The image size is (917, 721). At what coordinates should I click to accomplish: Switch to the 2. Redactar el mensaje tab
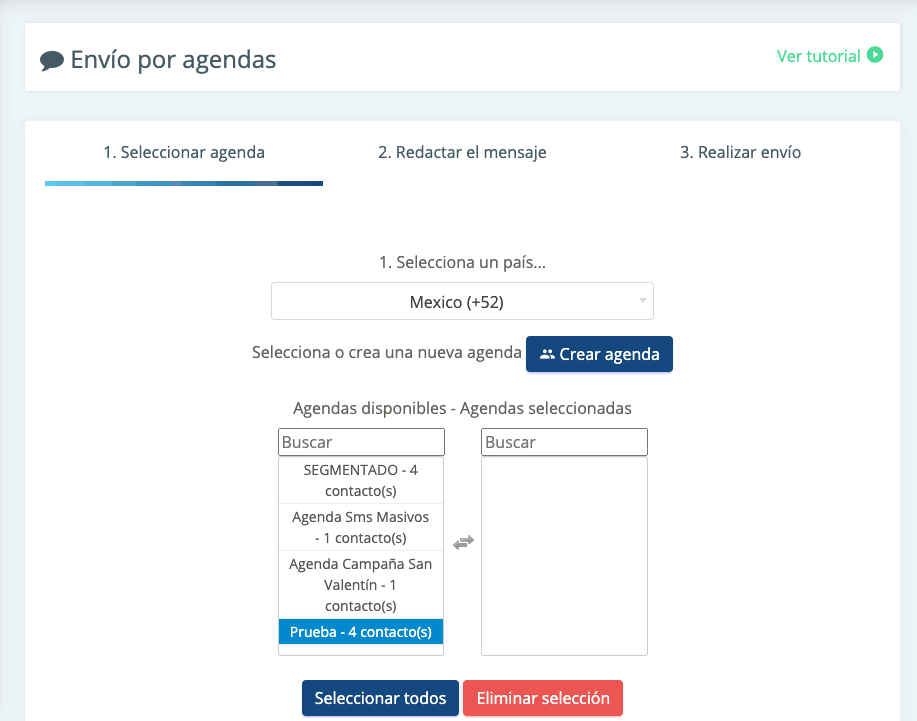pos(462,153)
